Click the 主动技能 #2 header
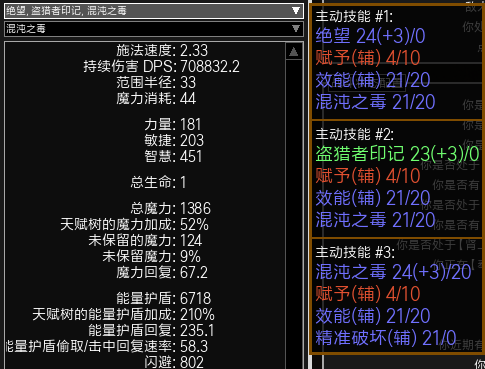 click(355, 134)
